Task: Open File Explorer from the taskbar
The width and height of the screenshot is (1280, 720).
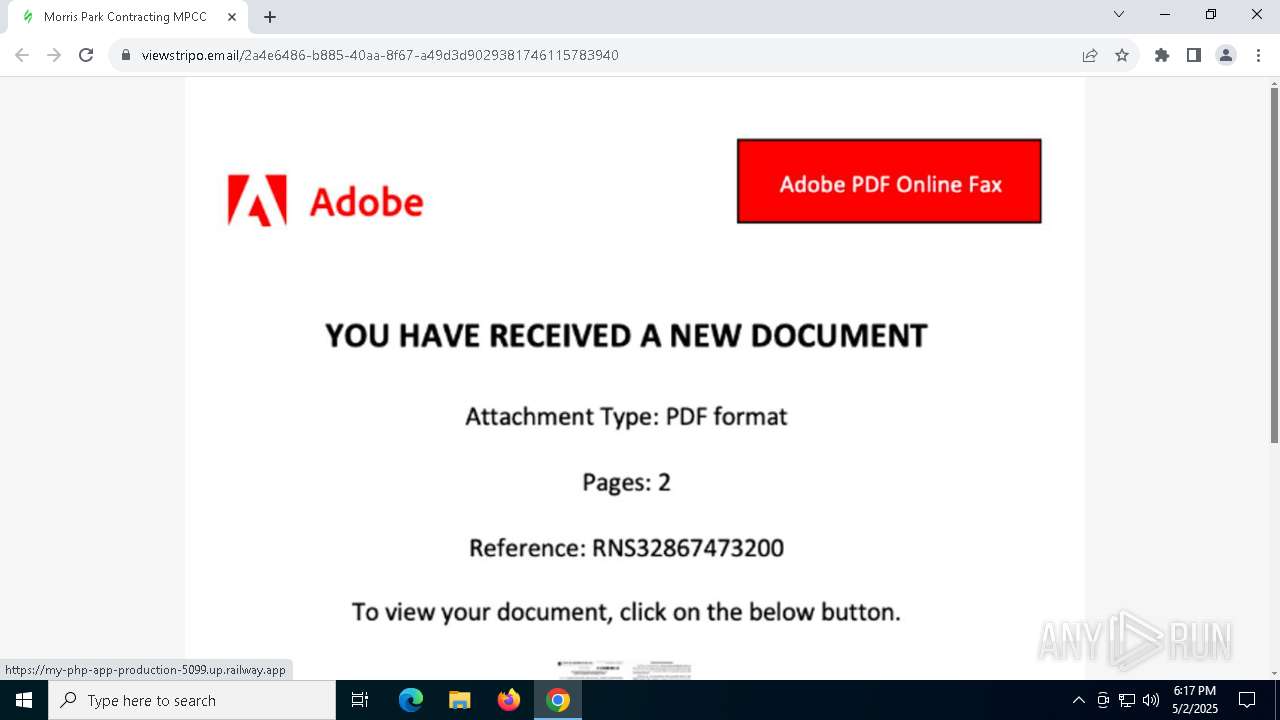Action: coord(459,700)
